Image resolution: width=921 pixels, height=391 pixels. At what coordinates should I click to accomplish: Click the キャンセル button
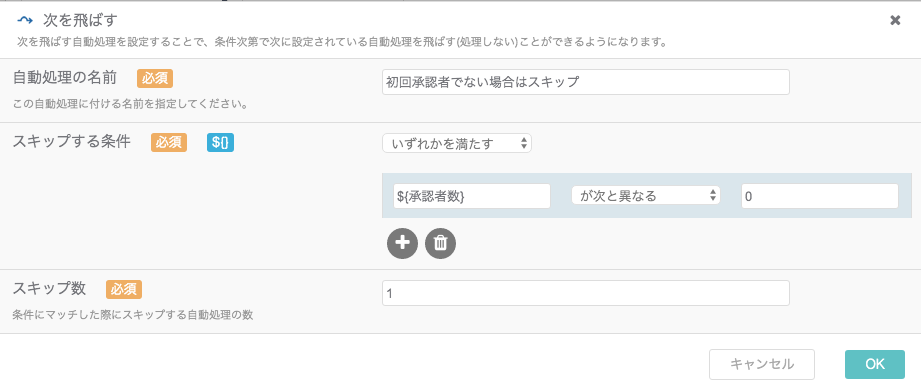point(762,364)
